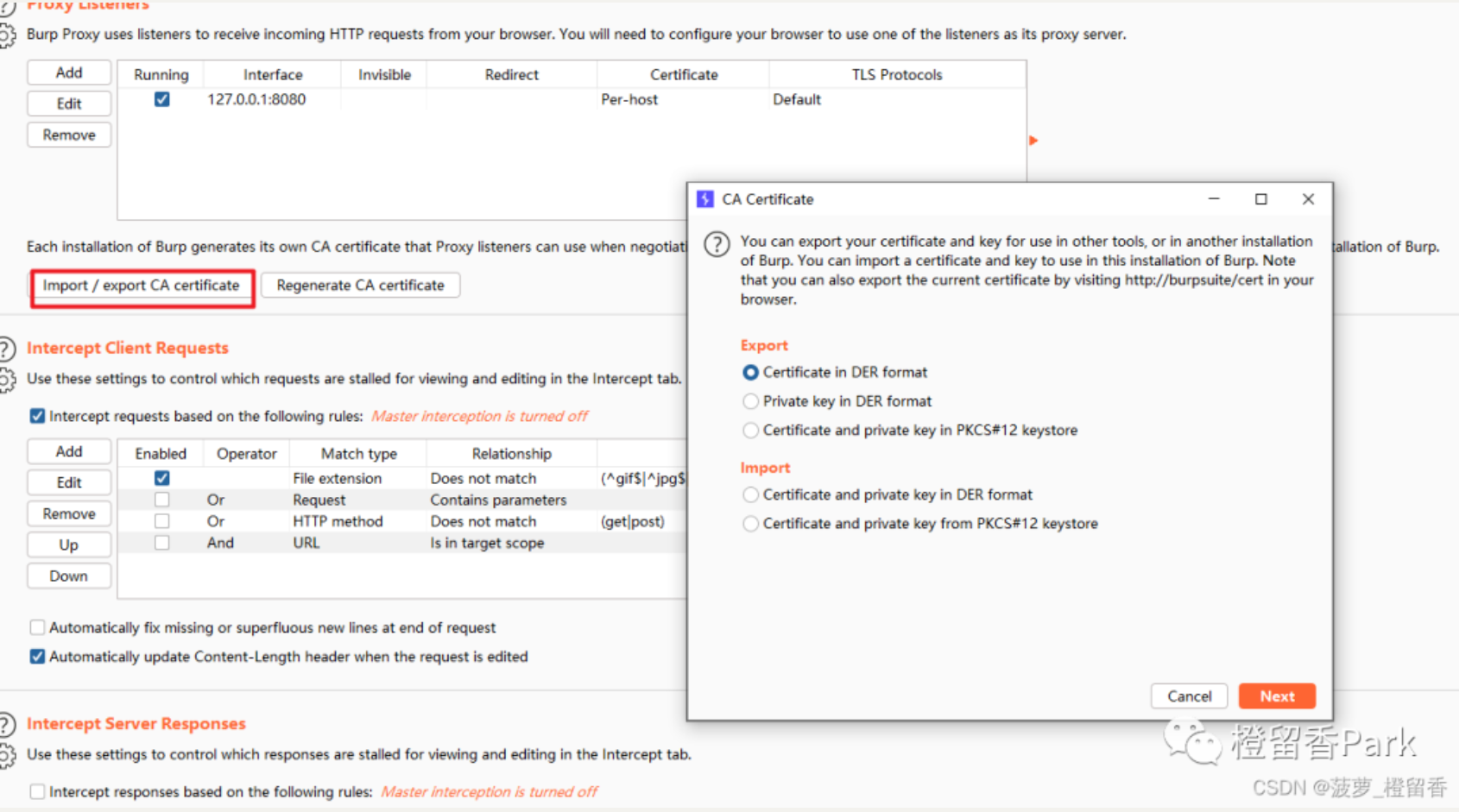Uncheck the Running checkbox for 127.0.0.1:8080 listener

click(x=161, y=100)
